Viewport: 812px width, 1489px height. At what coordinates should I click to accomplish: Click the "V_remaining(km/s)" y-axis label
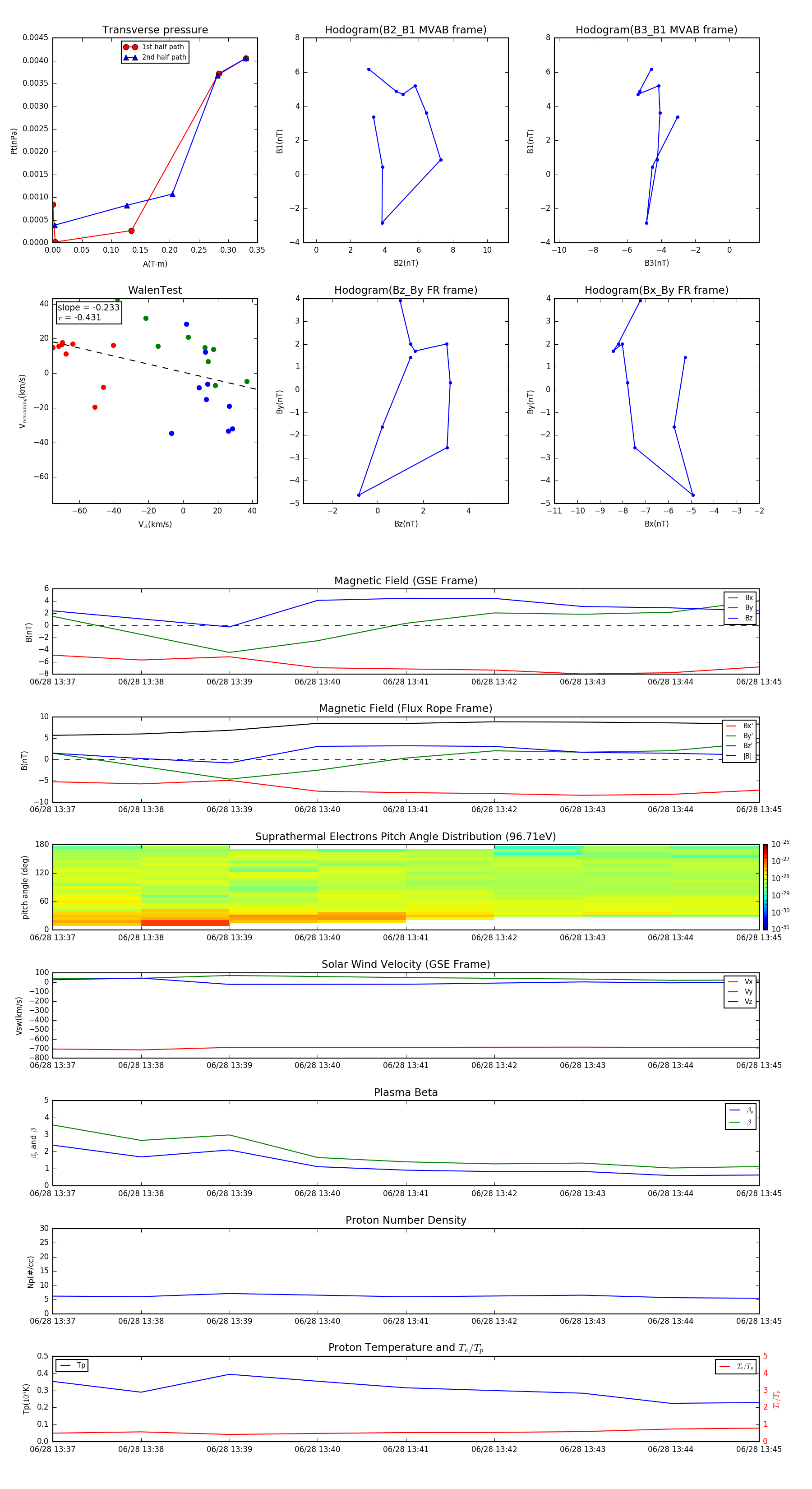22,401
